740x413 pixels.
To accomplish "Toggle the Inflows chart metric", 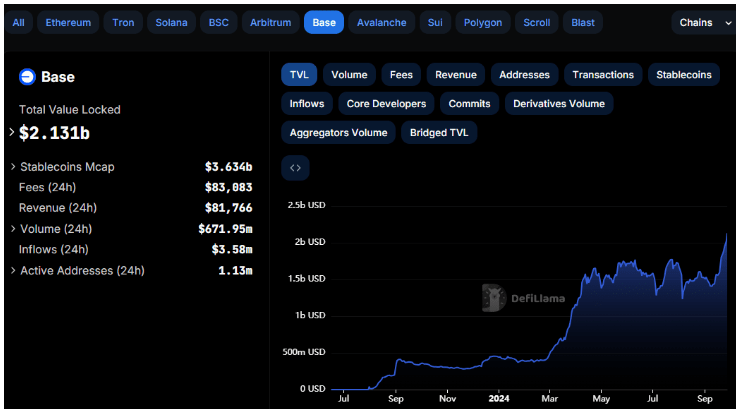I will click(x=307, y=104).
